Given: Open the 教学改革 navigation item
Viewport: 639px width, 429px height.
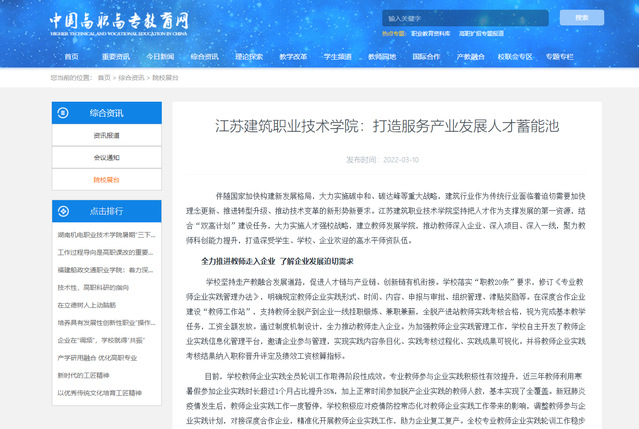Looking at the screenshot, I should pos(293,57).
